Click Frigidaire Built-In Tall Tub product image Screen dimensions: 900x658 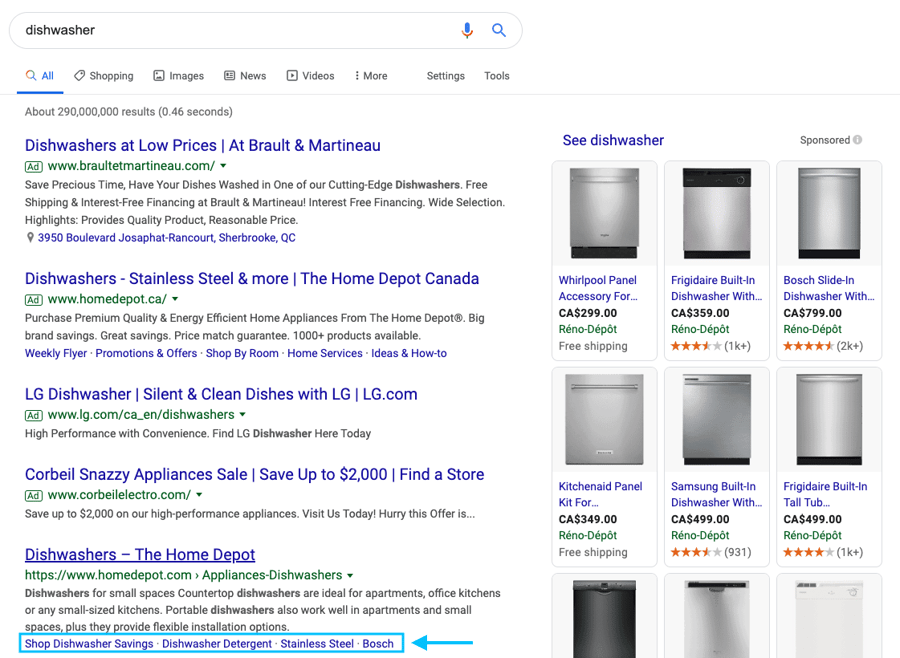829,419
